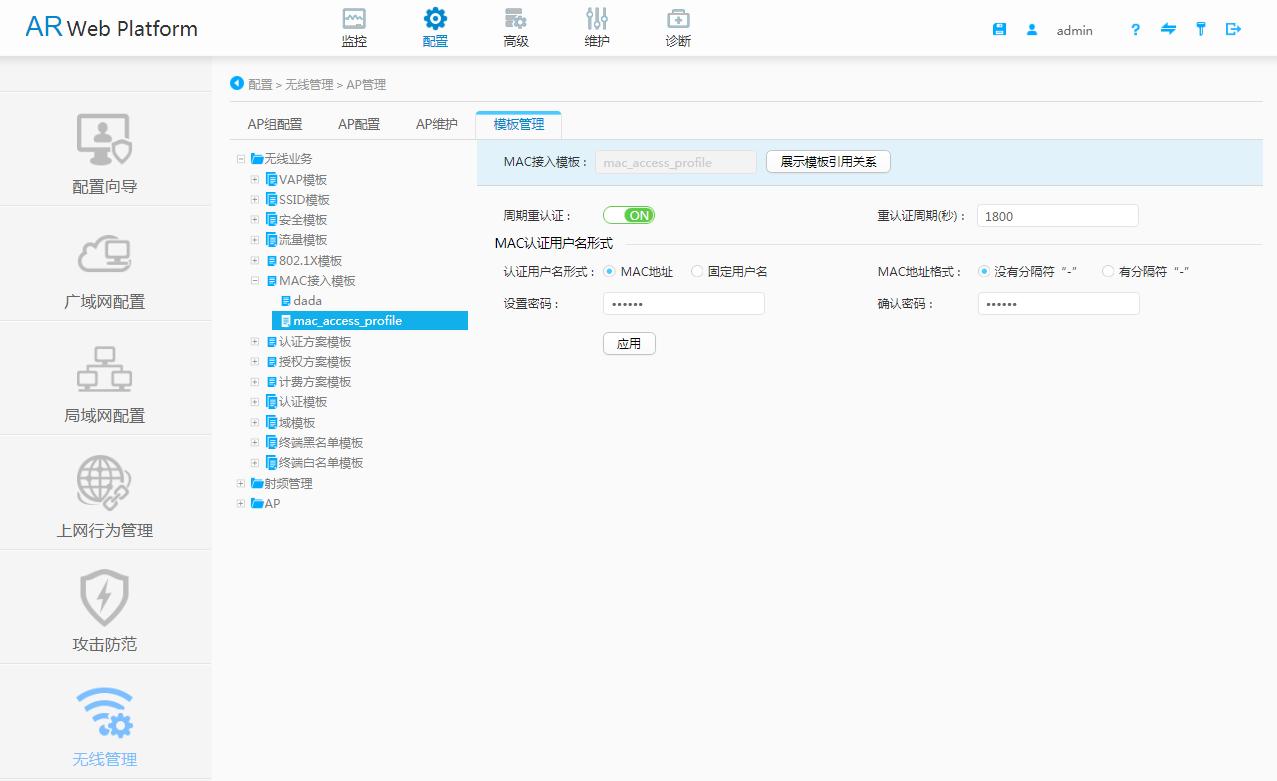Image resolution: width=1277 pixels, height=781 pixels.
Task: Click the help question mark icon
Action: [1135, 30]
